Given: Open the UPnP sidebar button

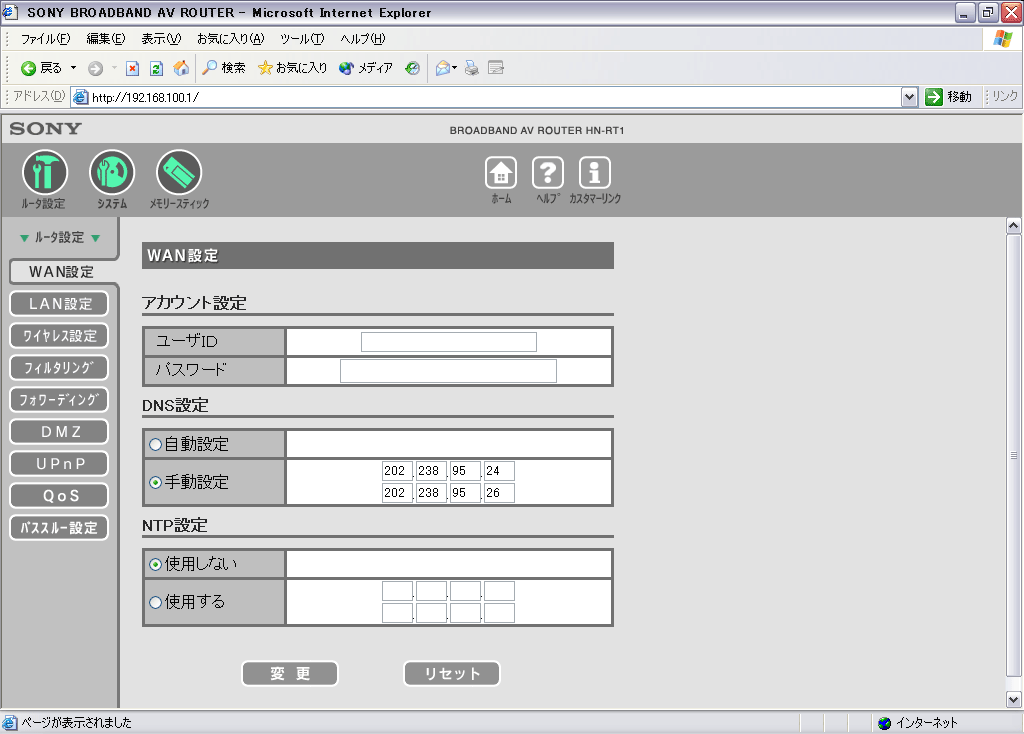Looking at the screenshot, I should tap(59, 464).
